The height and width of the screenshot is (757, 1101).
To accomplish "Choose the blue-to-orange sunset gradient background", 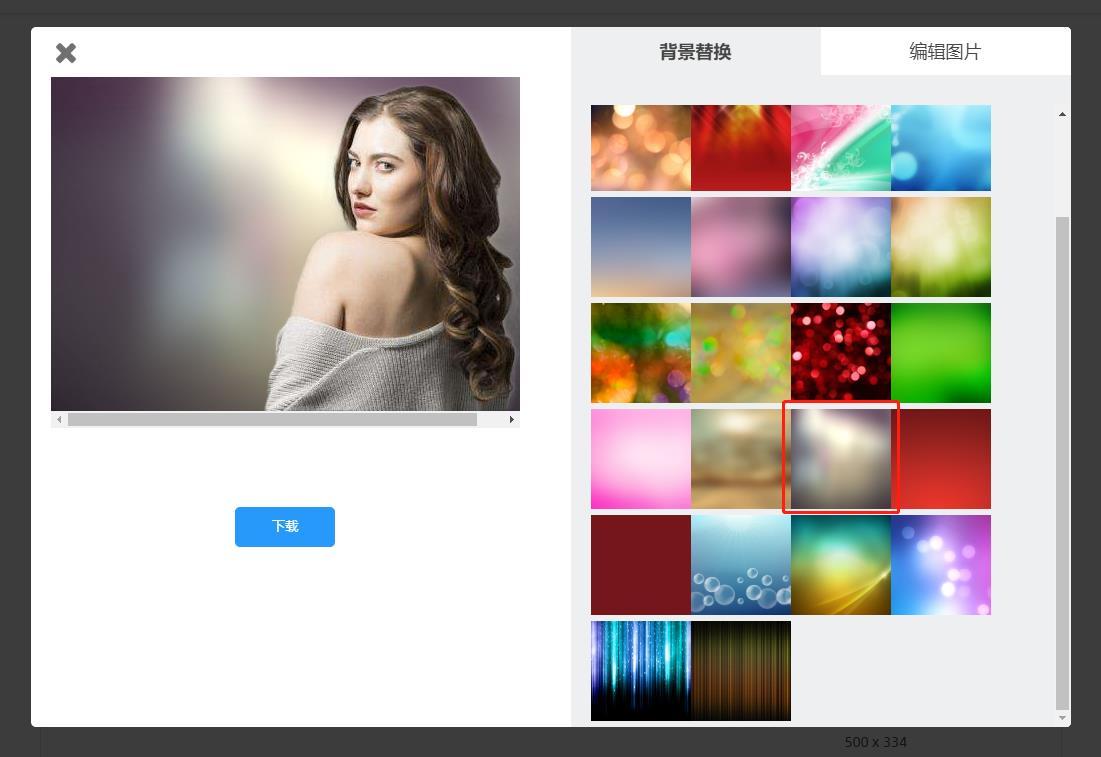I will tap(641, 247).
